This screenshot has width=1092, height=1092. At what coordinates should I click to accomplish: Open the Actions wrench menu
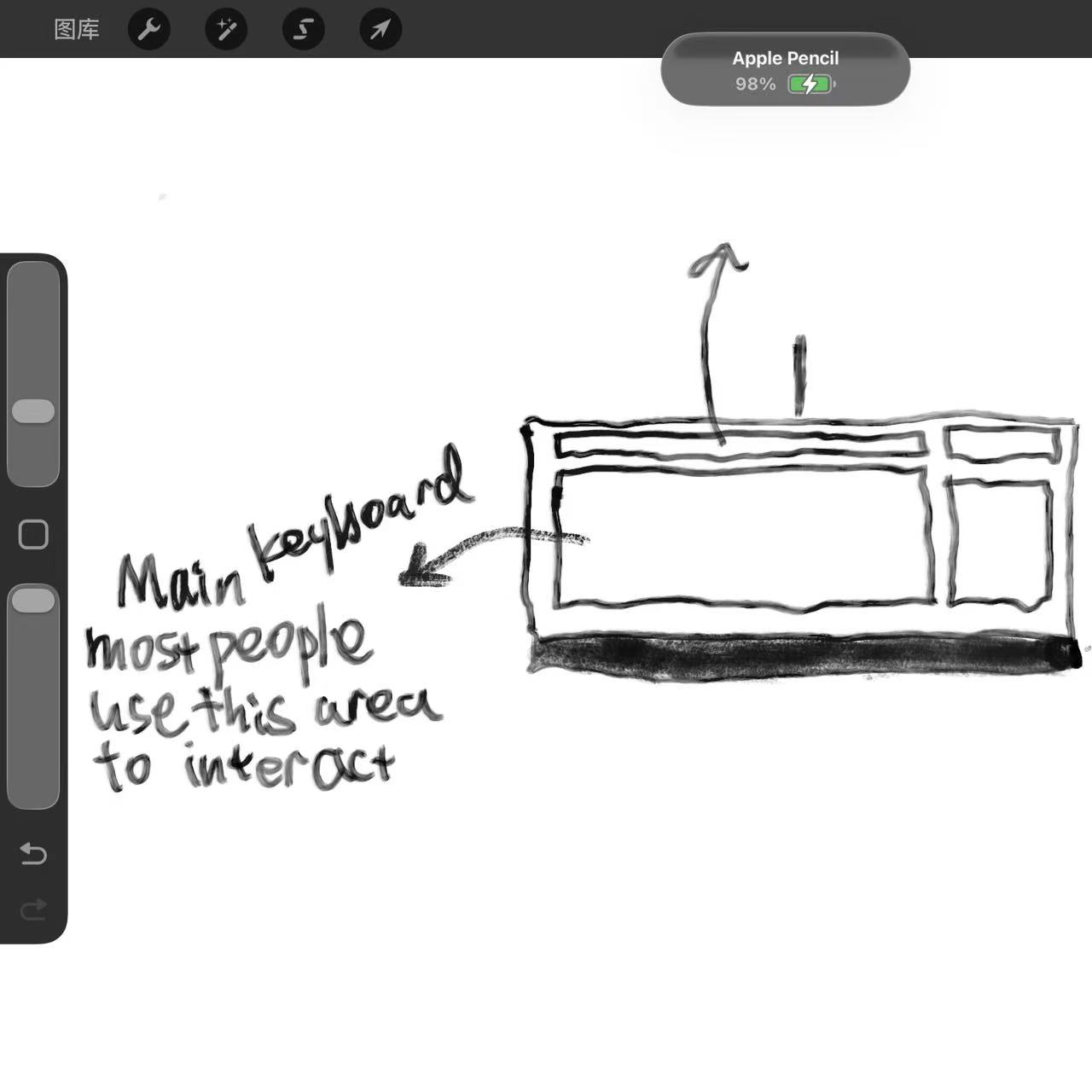pos(149,29)
